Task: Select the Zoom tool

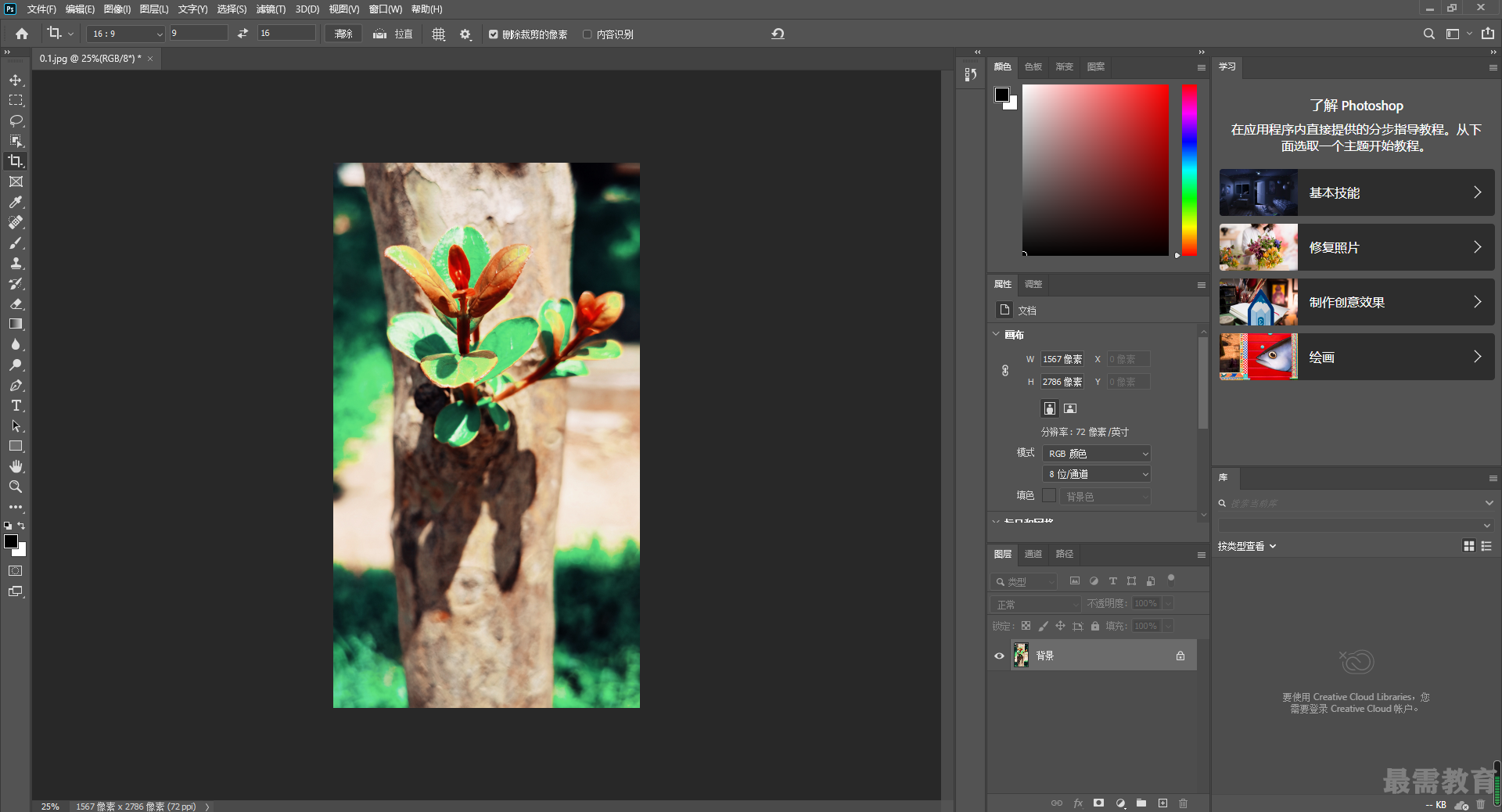Action: tap(16, 487)
